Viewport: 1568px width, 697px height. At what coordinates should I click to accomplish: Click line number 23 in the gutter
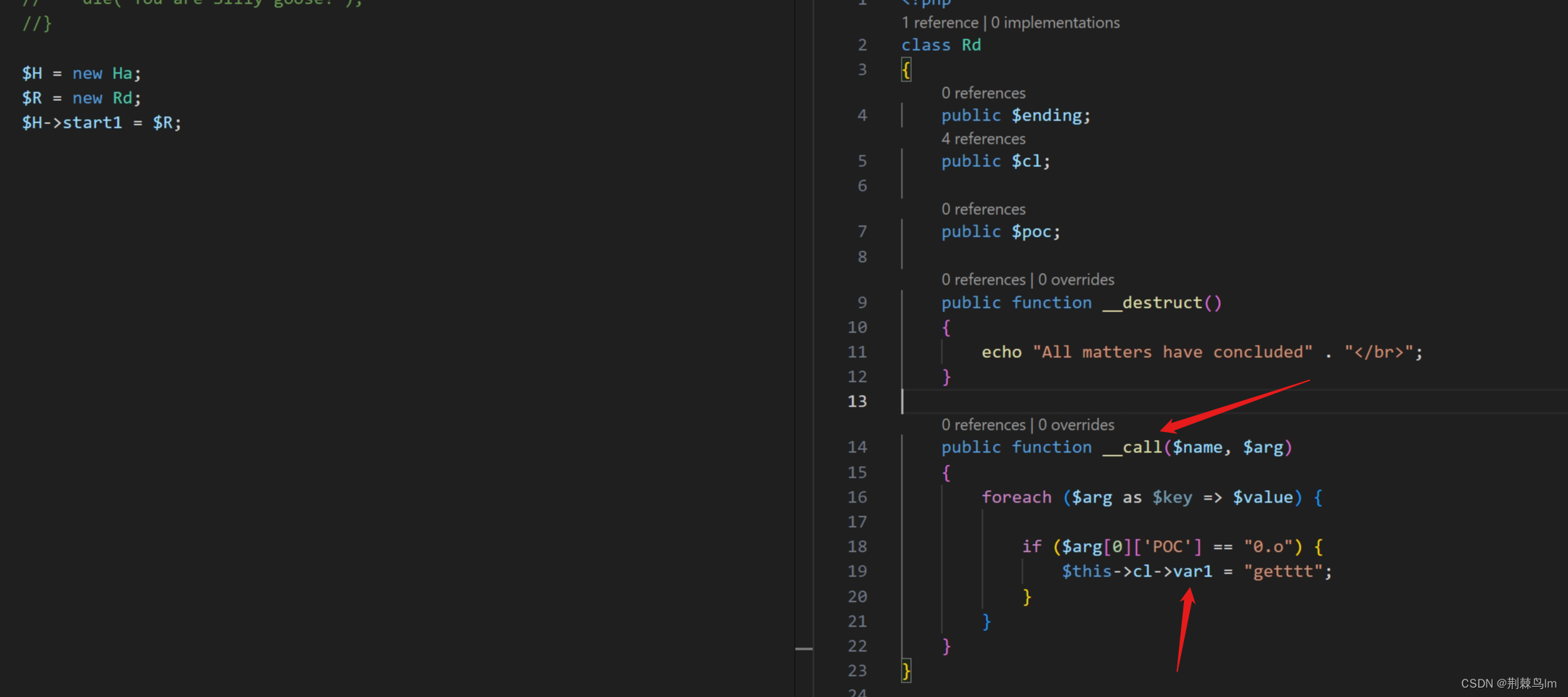click(x=857, y=671)
